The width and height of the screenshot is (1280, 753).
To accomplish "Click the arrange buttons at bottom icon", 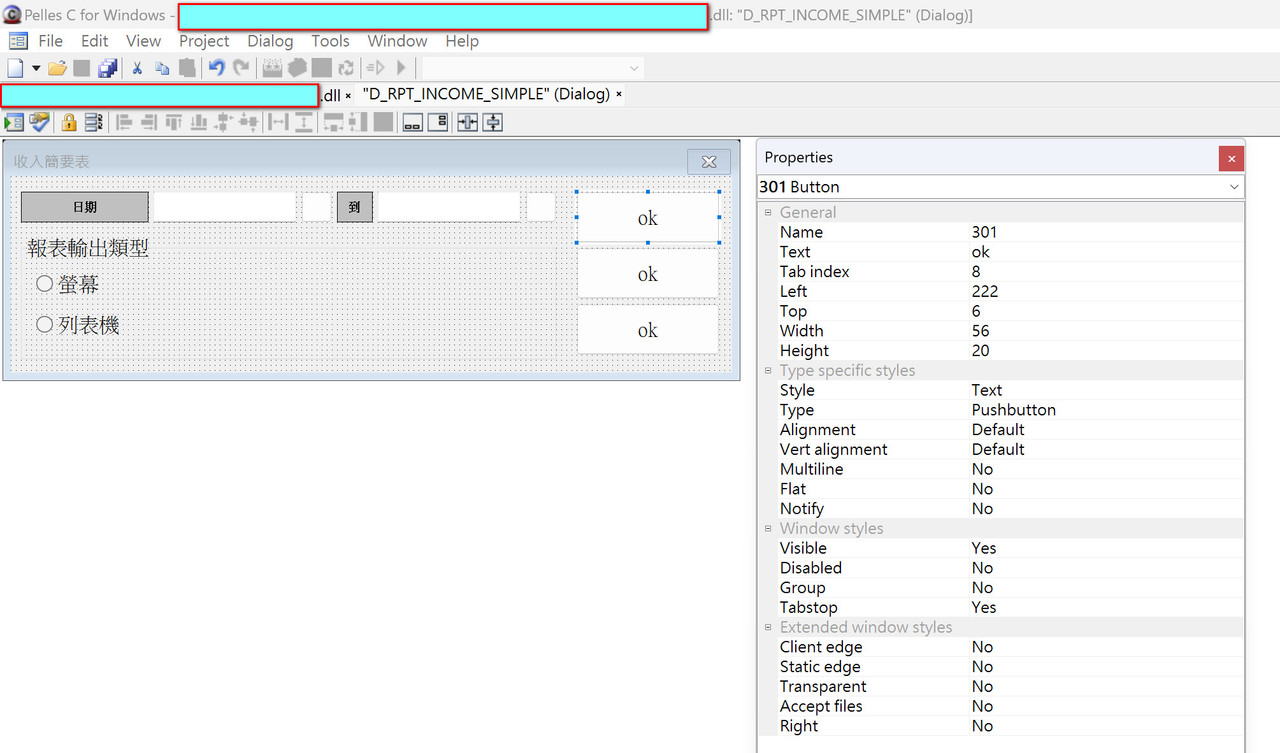I will (412, 122).
